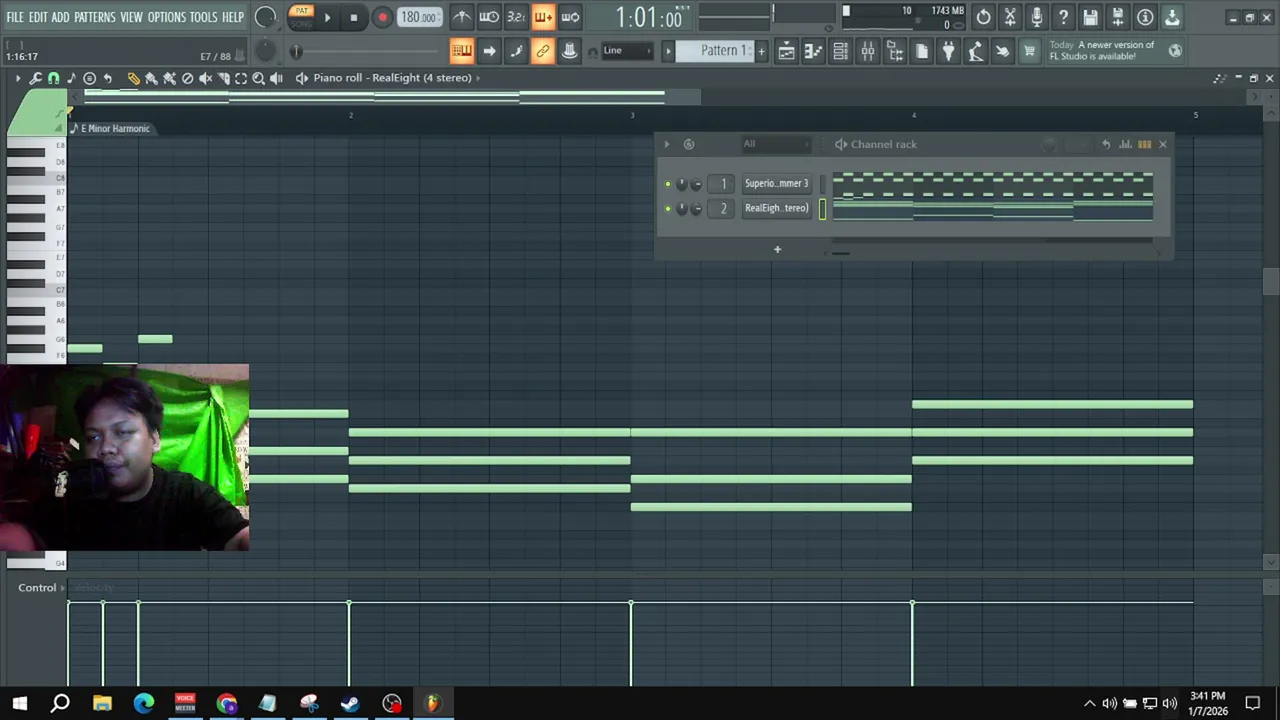Viewport: 1280px width, 720px height.
Task: Arm recording with the red Record button
Action: point(382,17)
